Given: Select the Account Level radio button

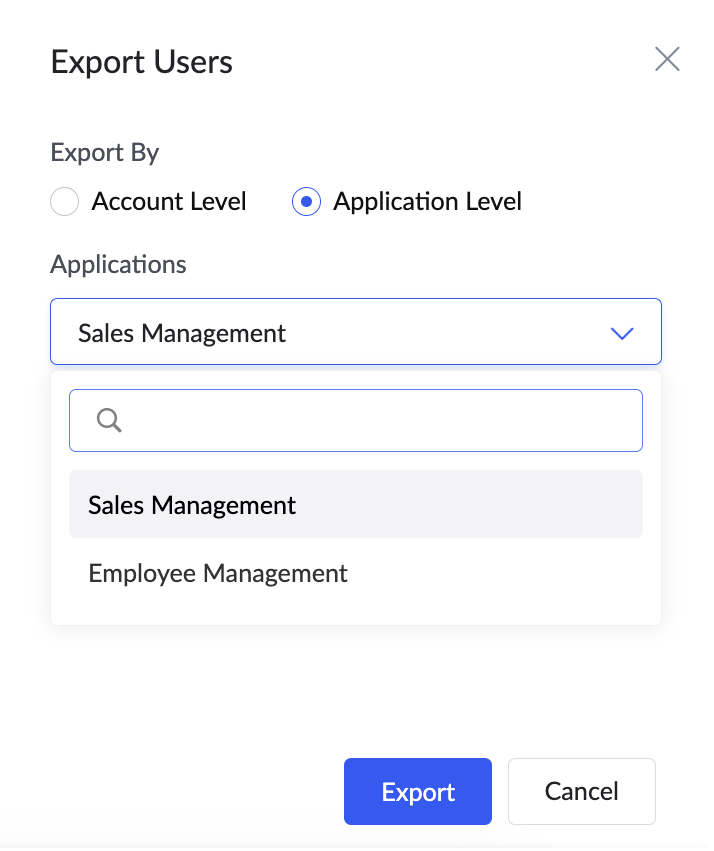Looking at the screenshot, I should 64,202.
